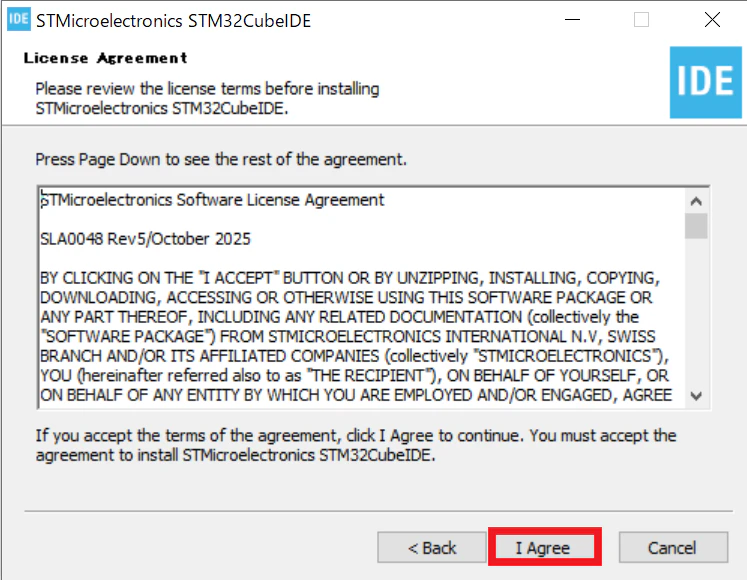Click the If you accept the terms paragraph

356,445
